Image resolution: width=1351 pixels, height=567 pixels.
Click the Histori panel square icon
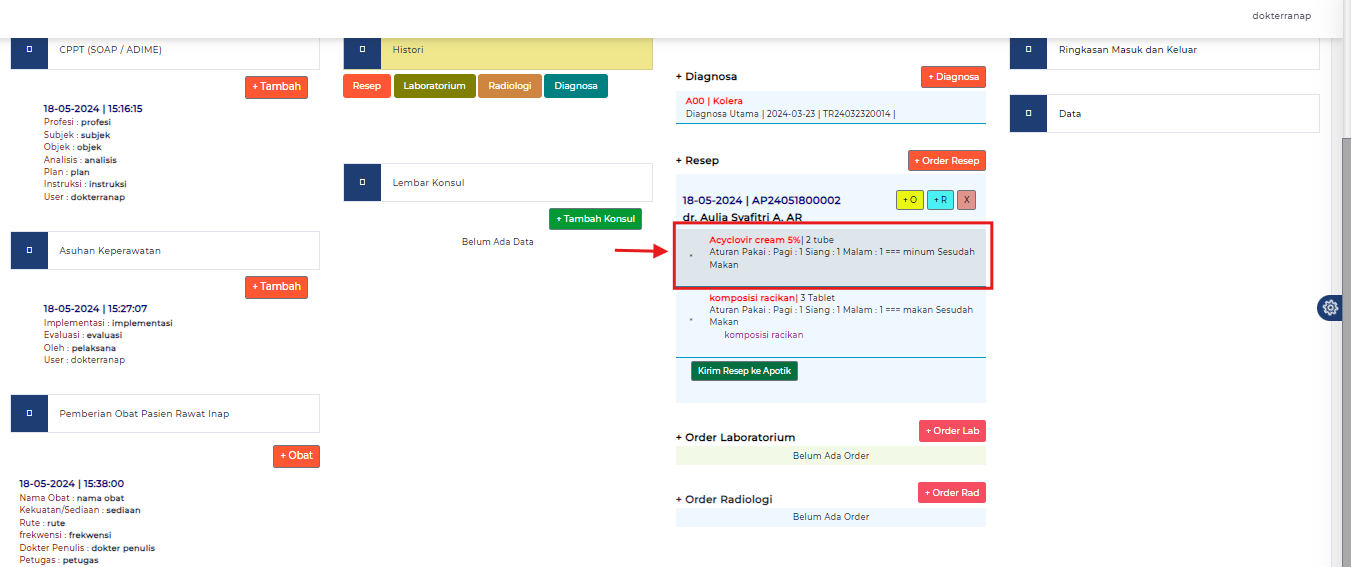point(362,49)
